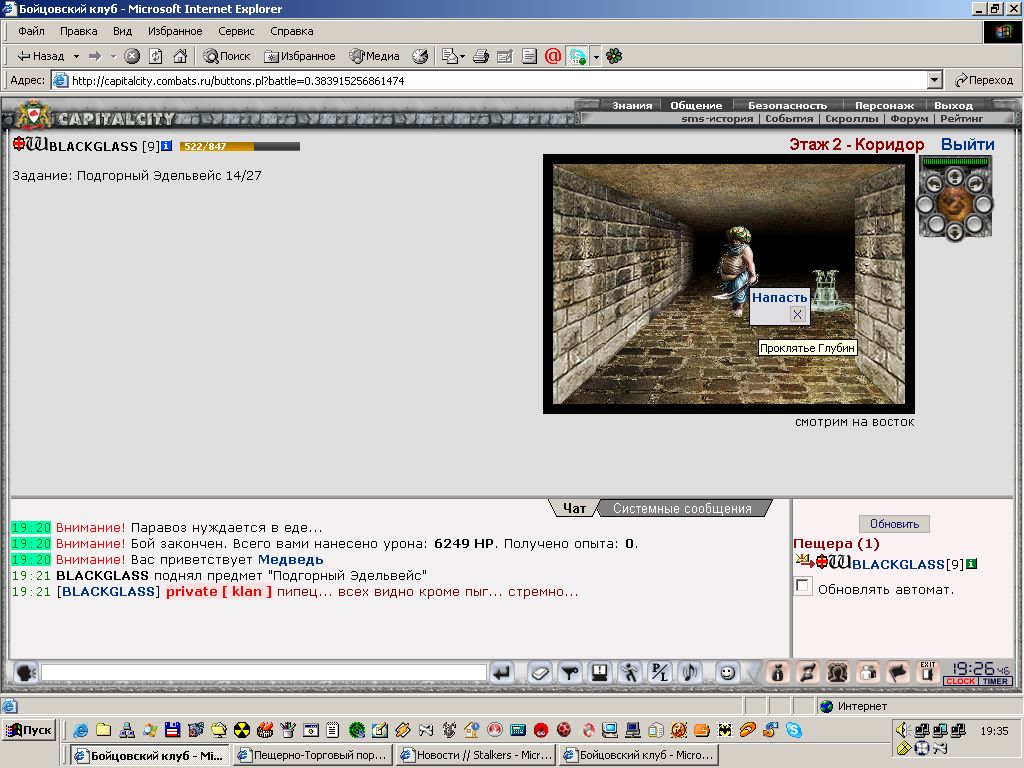Viewport: 1024px width, 768px height.
Task: Click the speaking-head icon beside chat input
Action: pos(25,672)
